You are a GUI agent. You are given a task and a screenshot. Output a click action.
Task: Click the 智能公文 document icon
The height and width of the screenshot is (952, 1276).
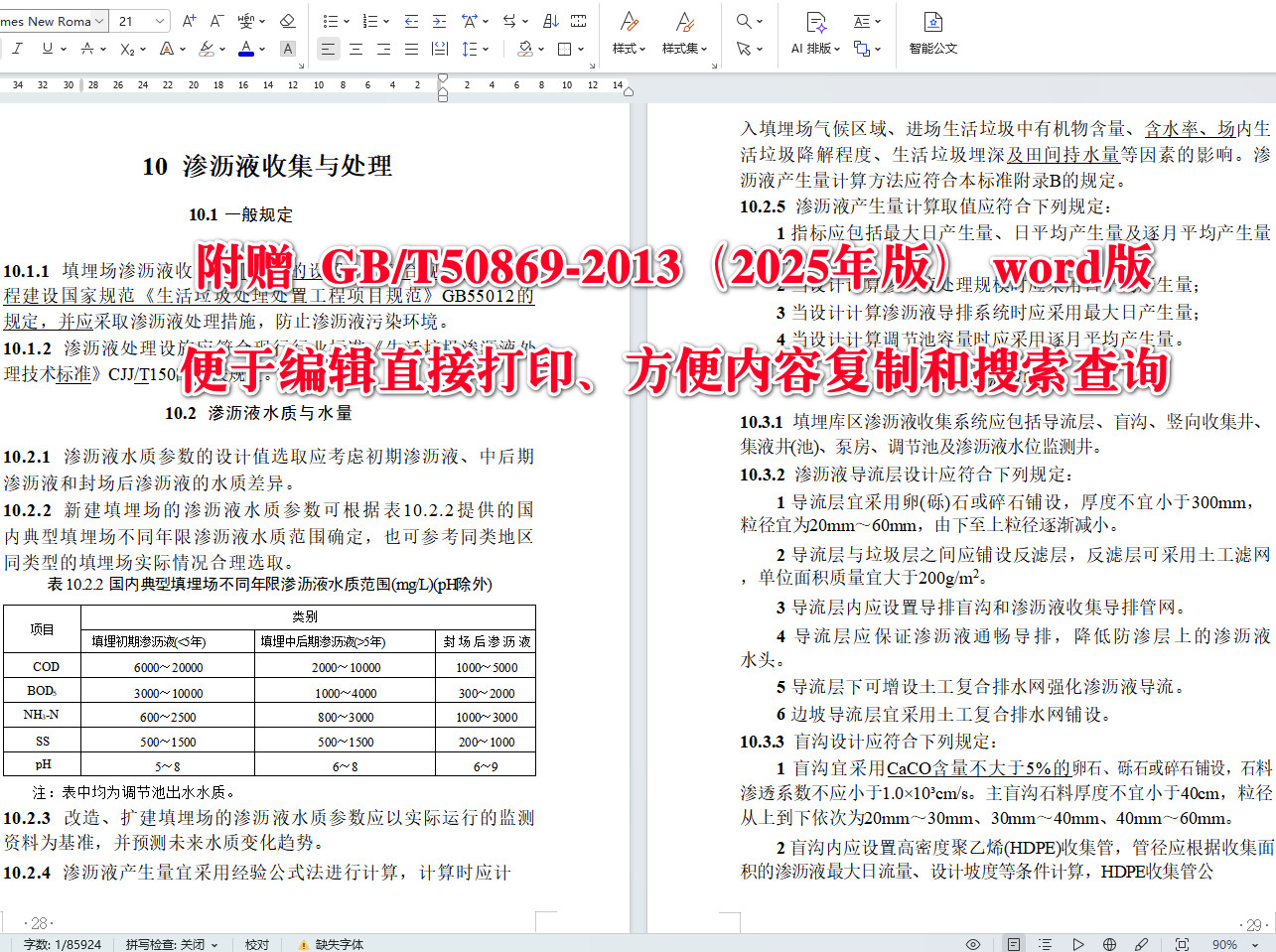pyautogui.click(x=933, y=36)
